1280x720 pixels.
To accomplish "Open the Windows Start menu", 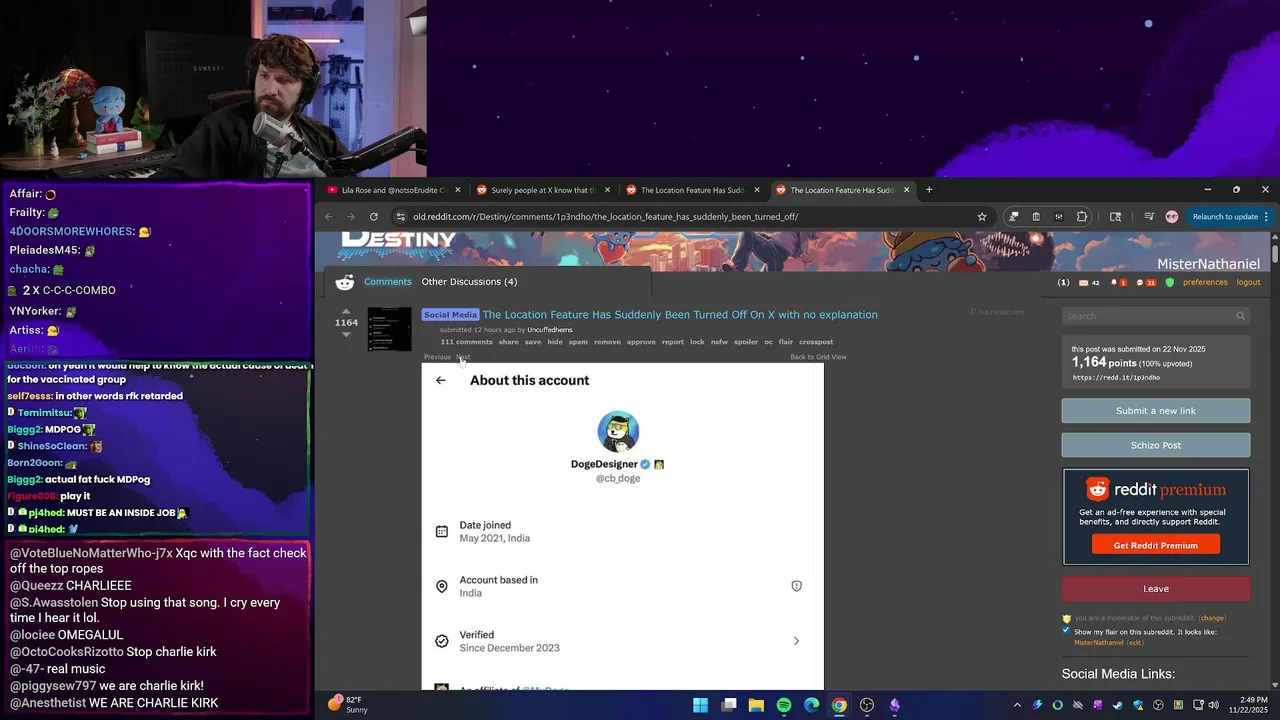I will 701,705.
